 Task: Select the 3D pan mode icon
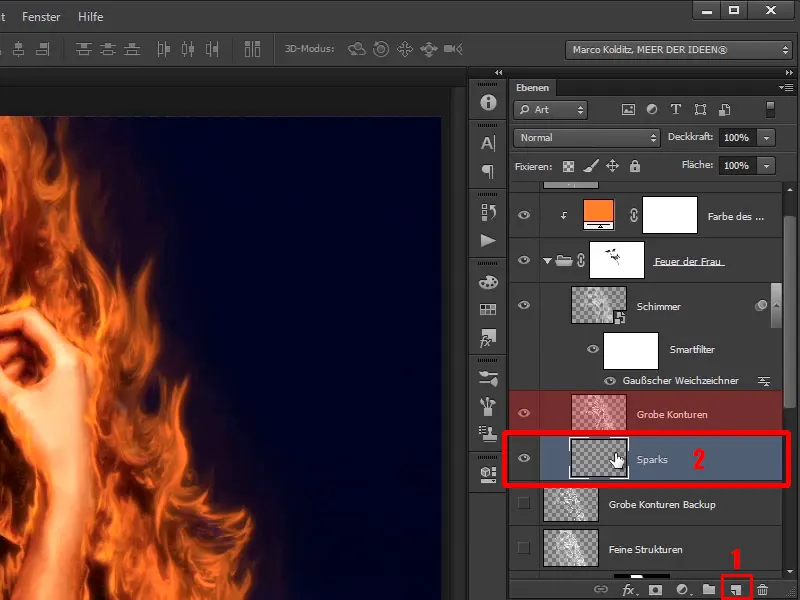(405, 49)
